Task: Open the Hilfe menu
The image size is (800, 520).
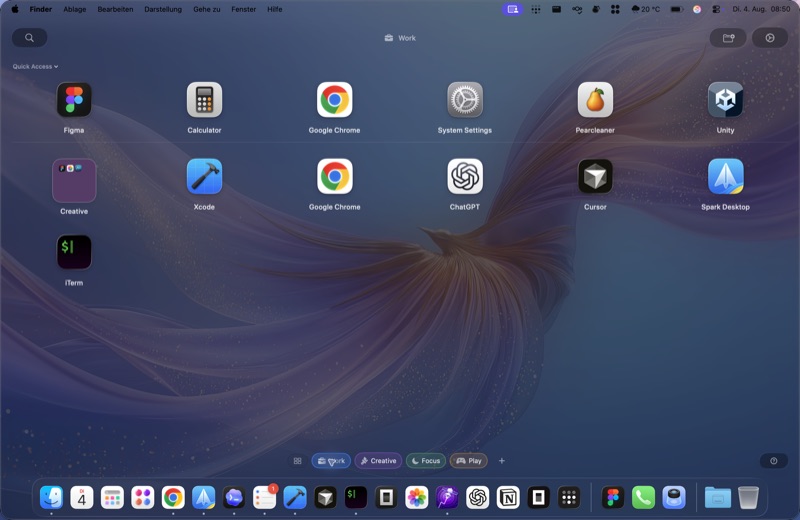Action: [x=274, y=9]
